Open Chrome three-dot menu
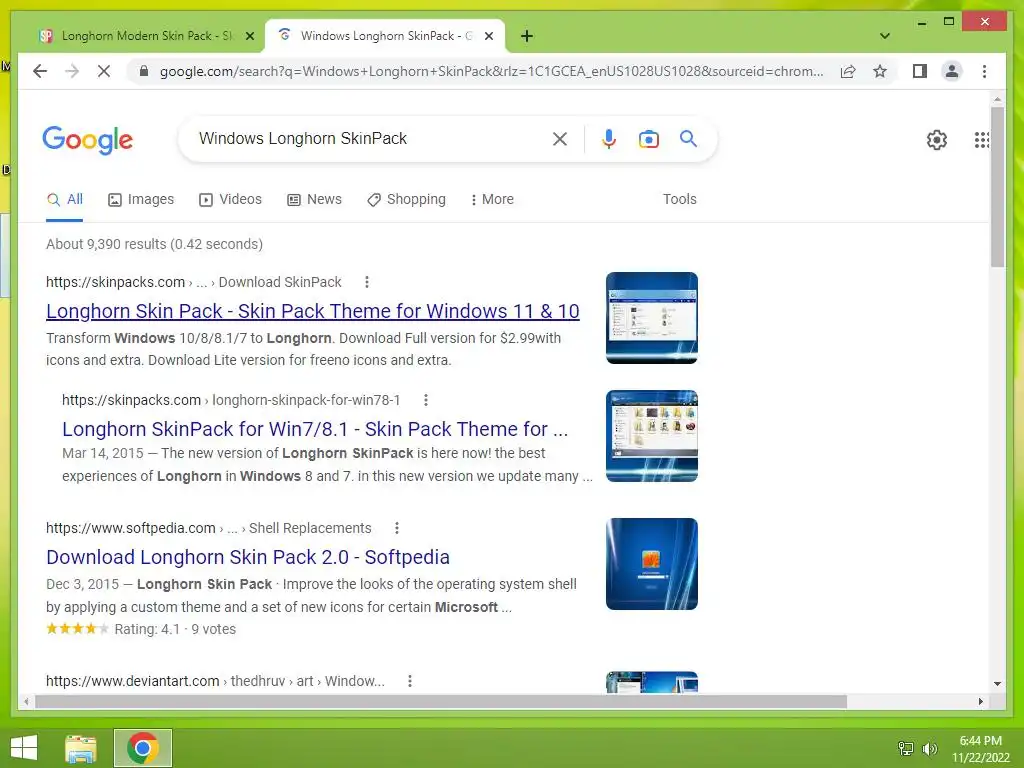This screenshot has width=1024, height=768. (x=984, y=71)
